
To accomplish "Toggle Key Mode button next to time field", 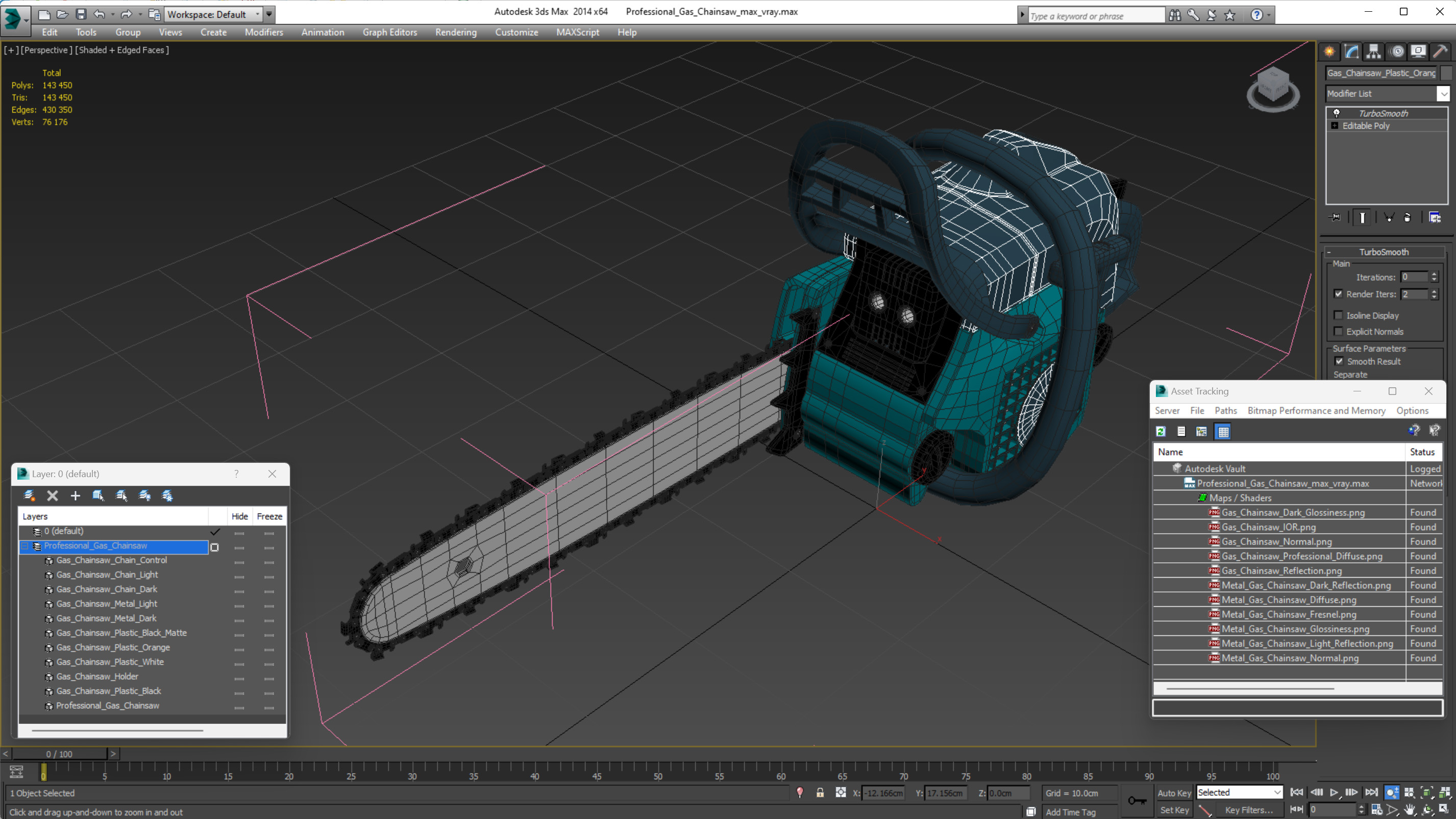I will [1297, 809].
